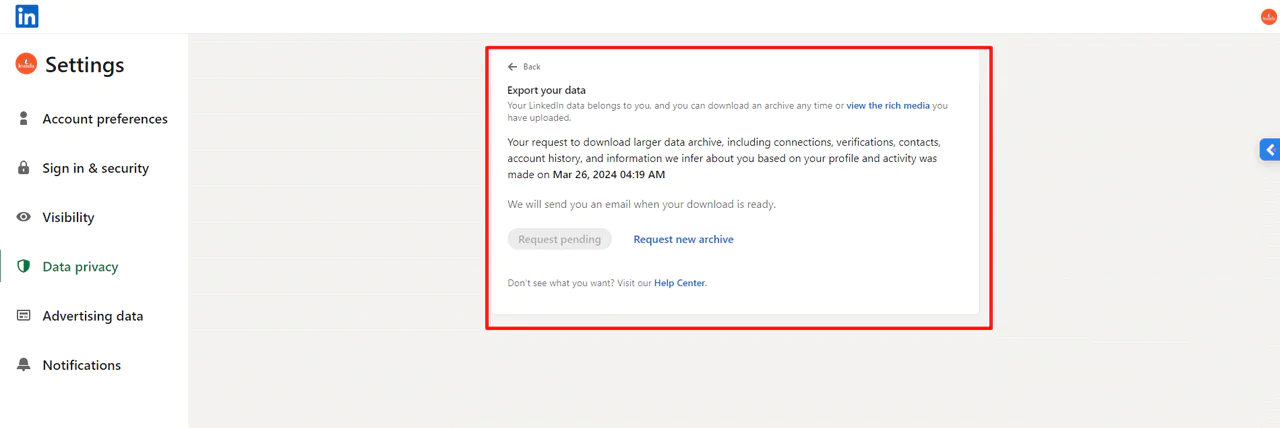
Task: Open the profile avatar in top-right corner
Action: [1268, 16]
